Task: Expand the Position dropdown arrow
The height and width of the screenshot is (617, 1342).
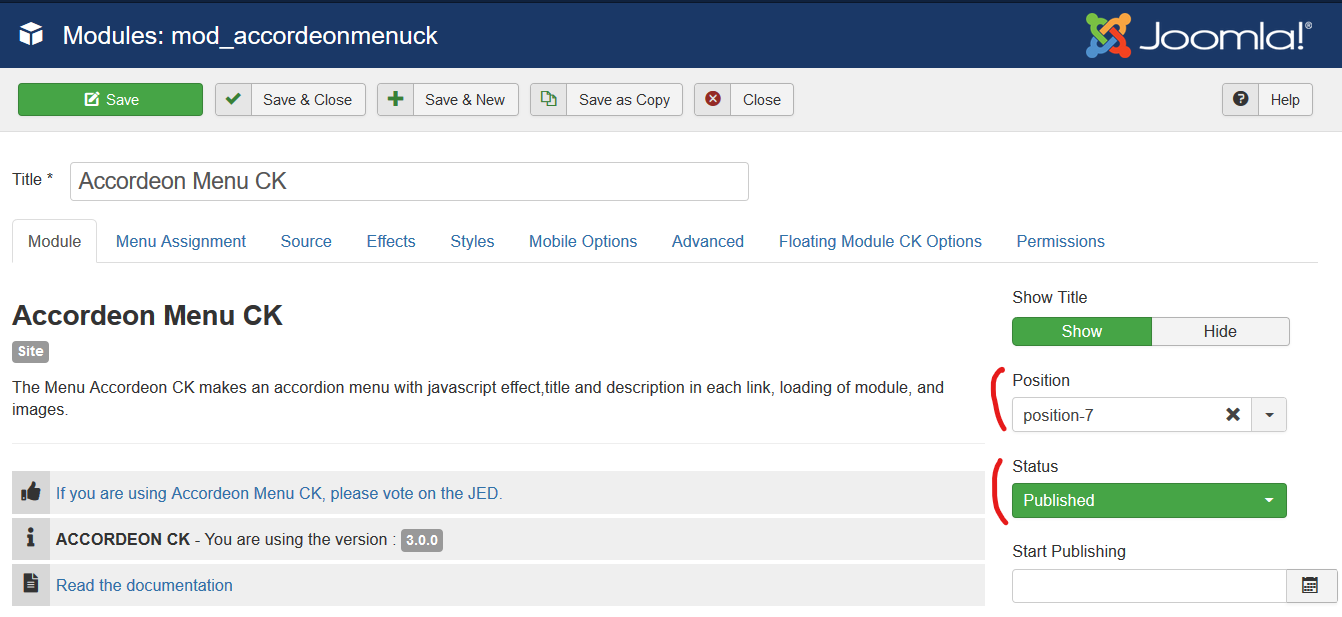Action: pos(1269,415)
